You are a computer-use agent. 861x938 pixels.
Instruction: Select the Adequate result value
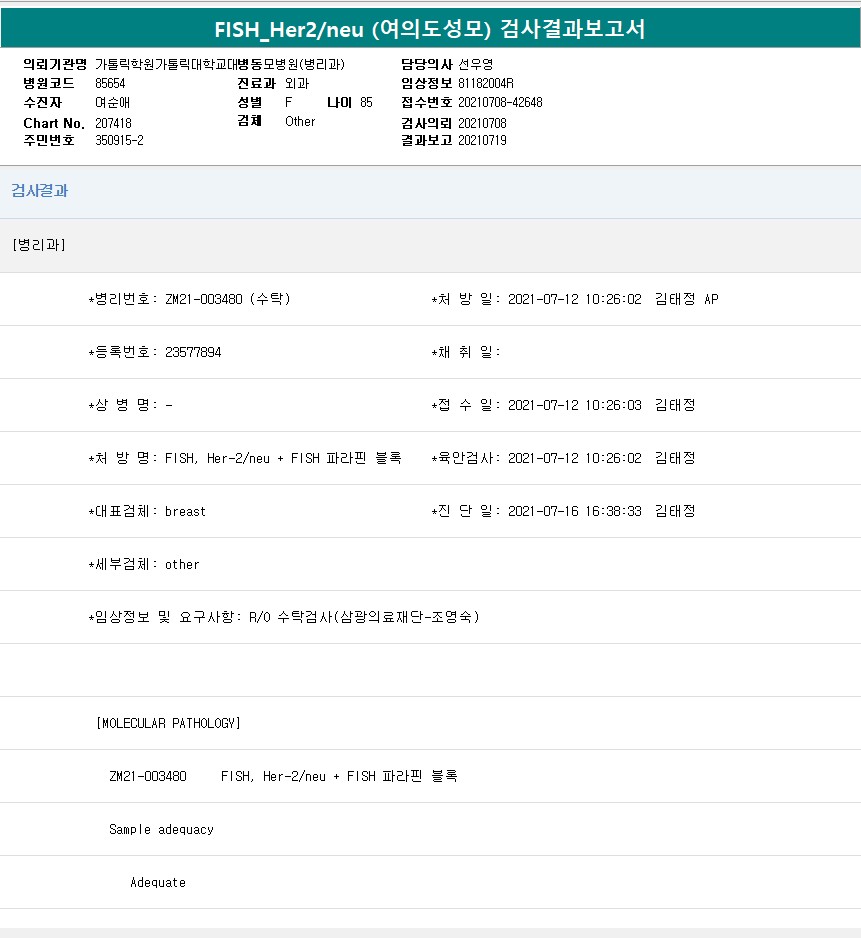coord(158,883)
